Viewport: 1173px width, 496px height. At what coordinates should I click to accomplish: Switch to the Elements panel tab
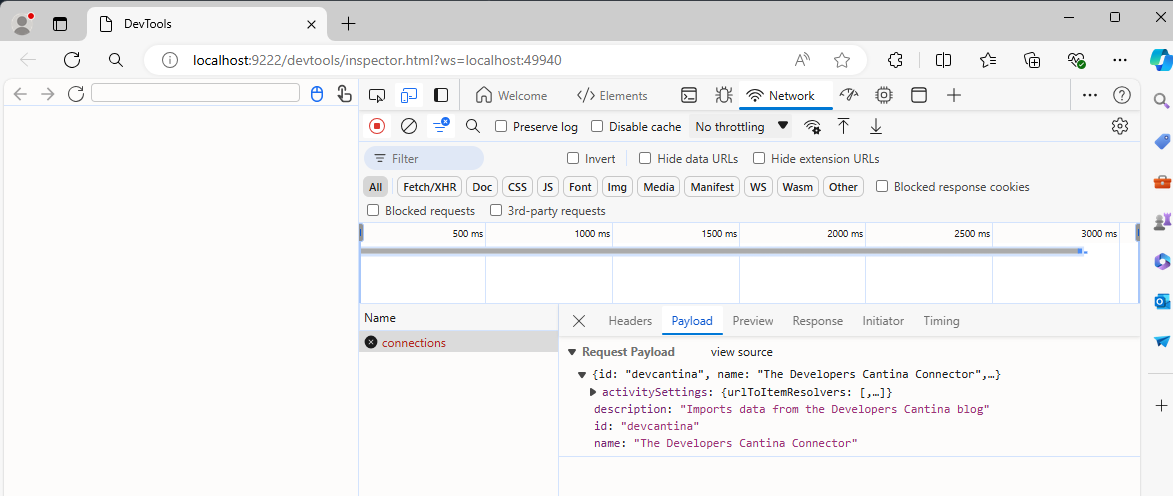click(x=612, y=95)
